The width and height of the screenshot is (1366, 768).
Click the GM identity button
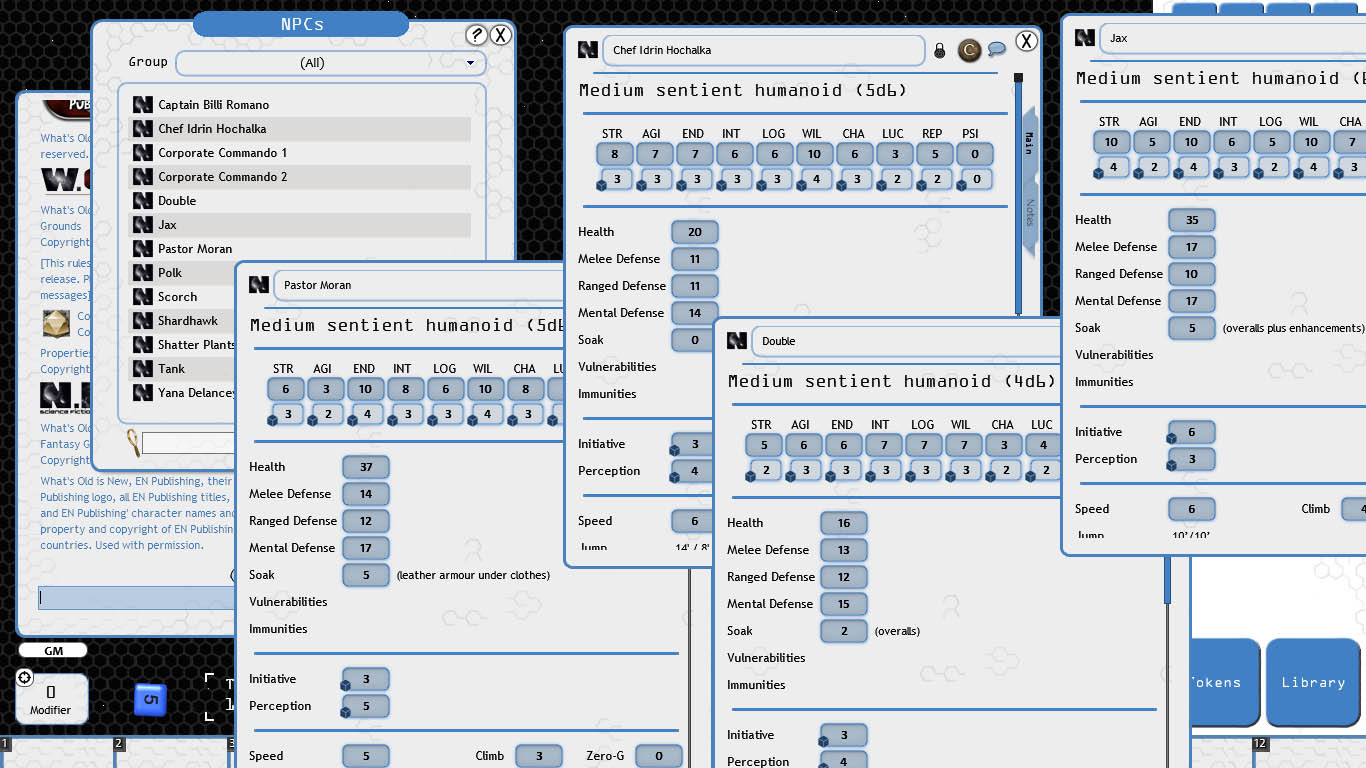[52, 650]
